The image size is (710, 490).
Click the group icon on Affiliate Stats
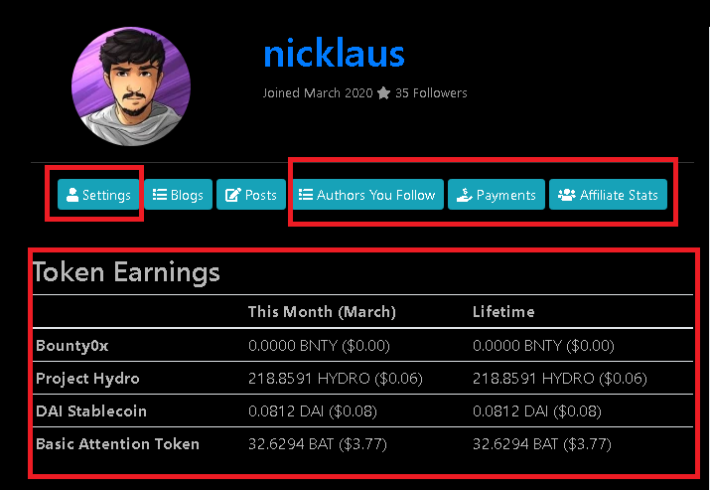pyautogui.click(x=566, y=195)
